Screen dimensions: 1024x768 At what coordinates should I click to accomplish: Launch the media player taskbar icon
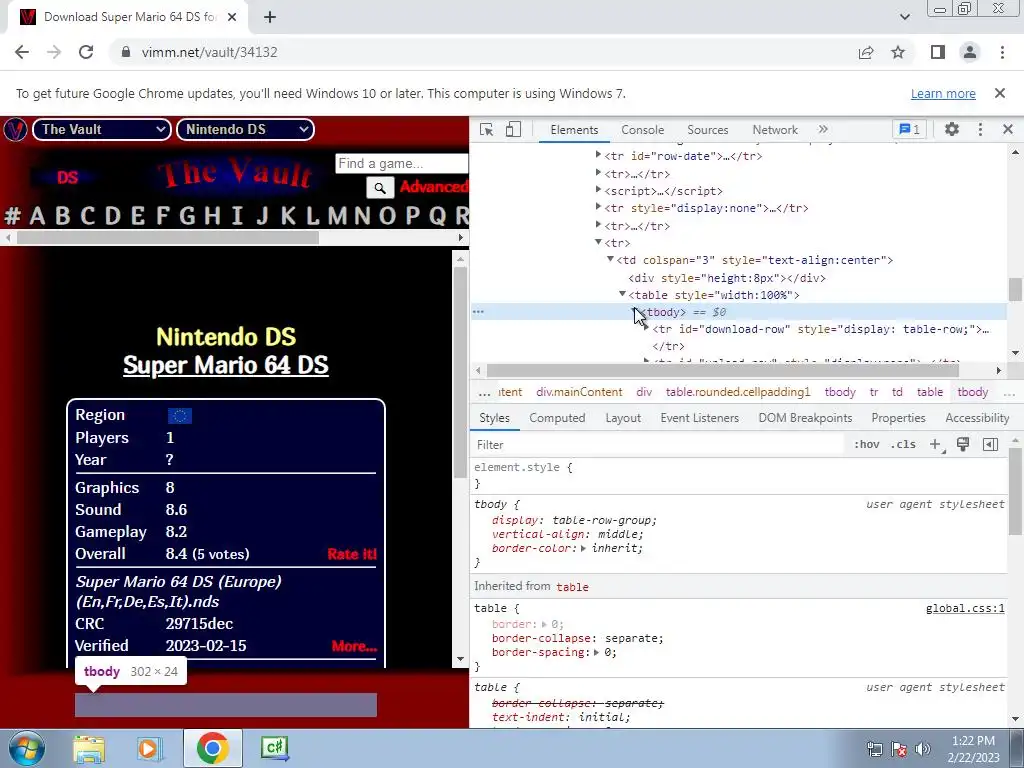pos(149,748)
